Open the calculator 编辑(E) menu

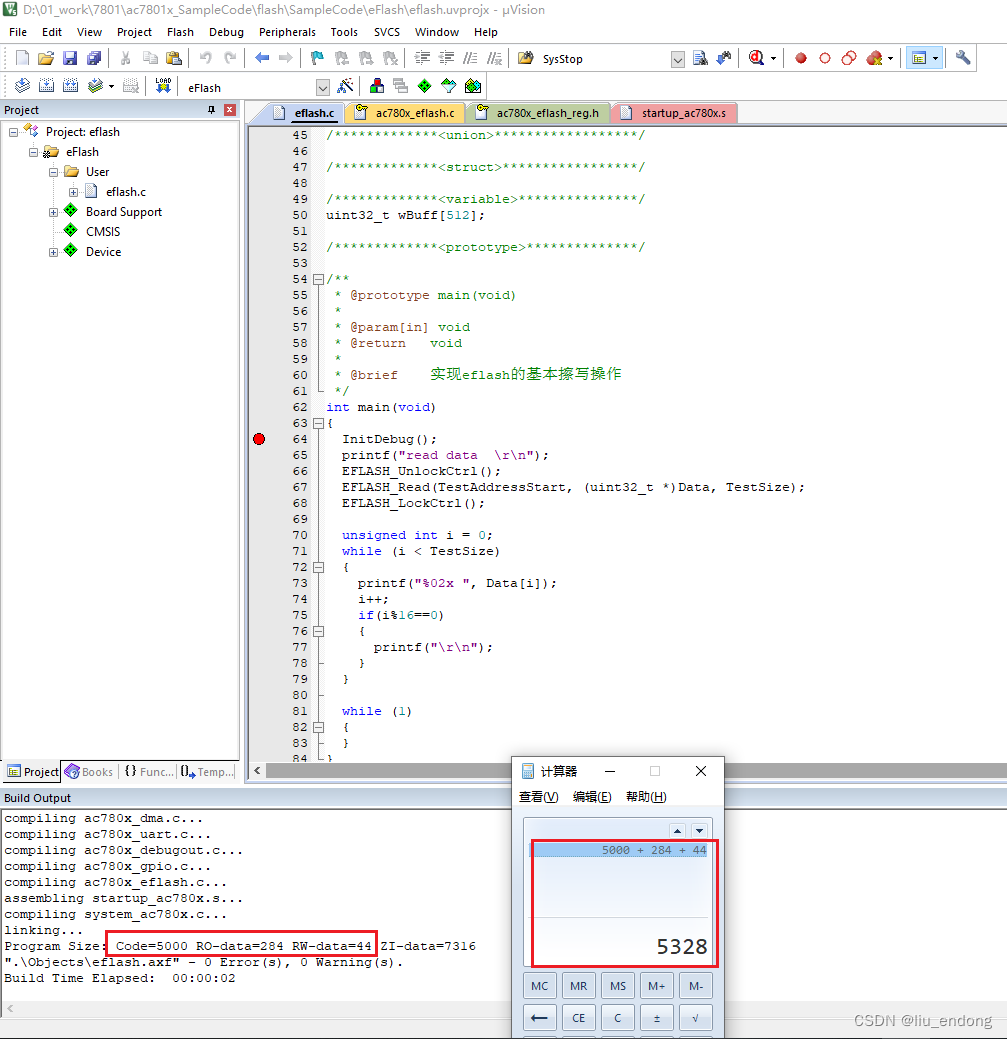(x=592, y=796)
